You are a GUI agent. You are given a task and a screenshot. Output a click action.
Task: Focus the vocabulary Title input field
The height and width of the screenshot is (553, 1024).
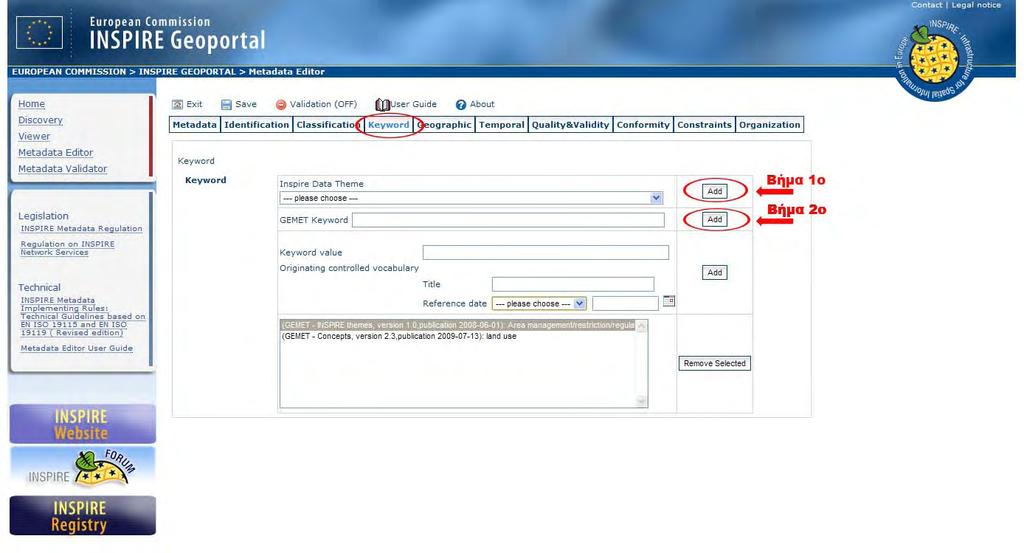tap(573, 284)
